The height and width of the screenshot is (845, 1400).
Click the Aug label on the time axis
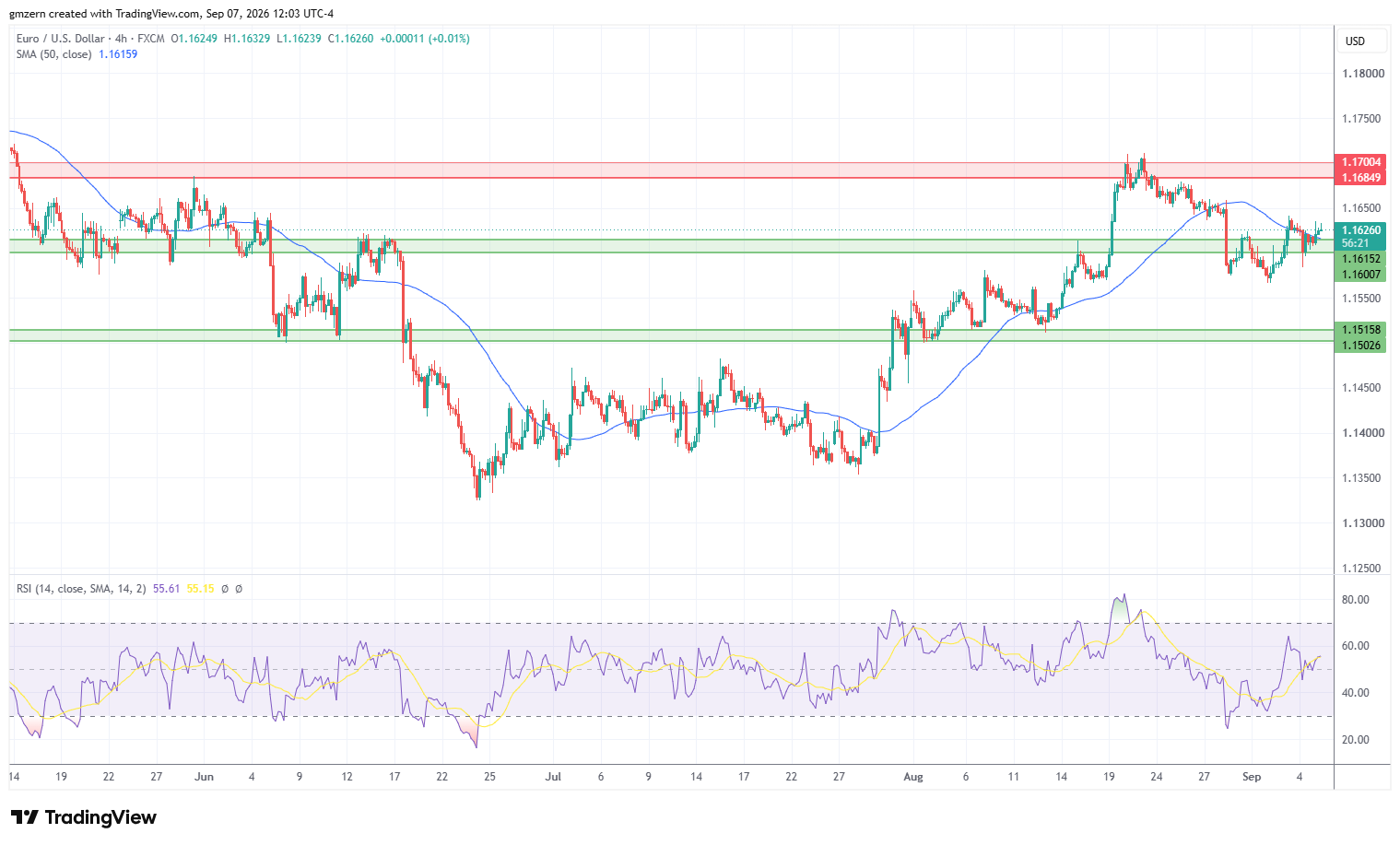click(x=913, y=777)
